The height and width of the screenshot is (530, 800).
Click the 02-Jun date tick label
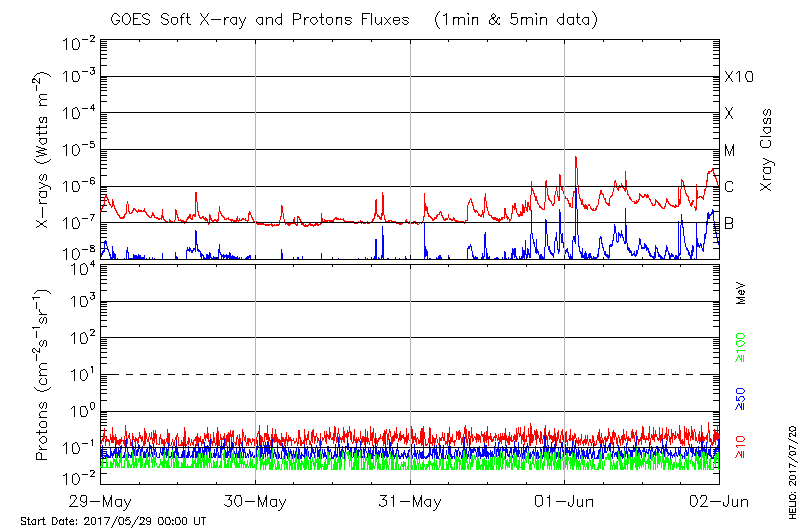pyautogui.click(x=719, y=500)
